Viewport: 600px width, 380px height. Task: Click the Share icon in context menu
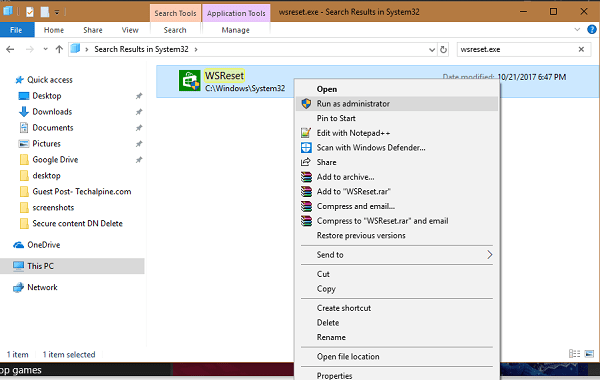pyautogui.click(x=306, y=162)
